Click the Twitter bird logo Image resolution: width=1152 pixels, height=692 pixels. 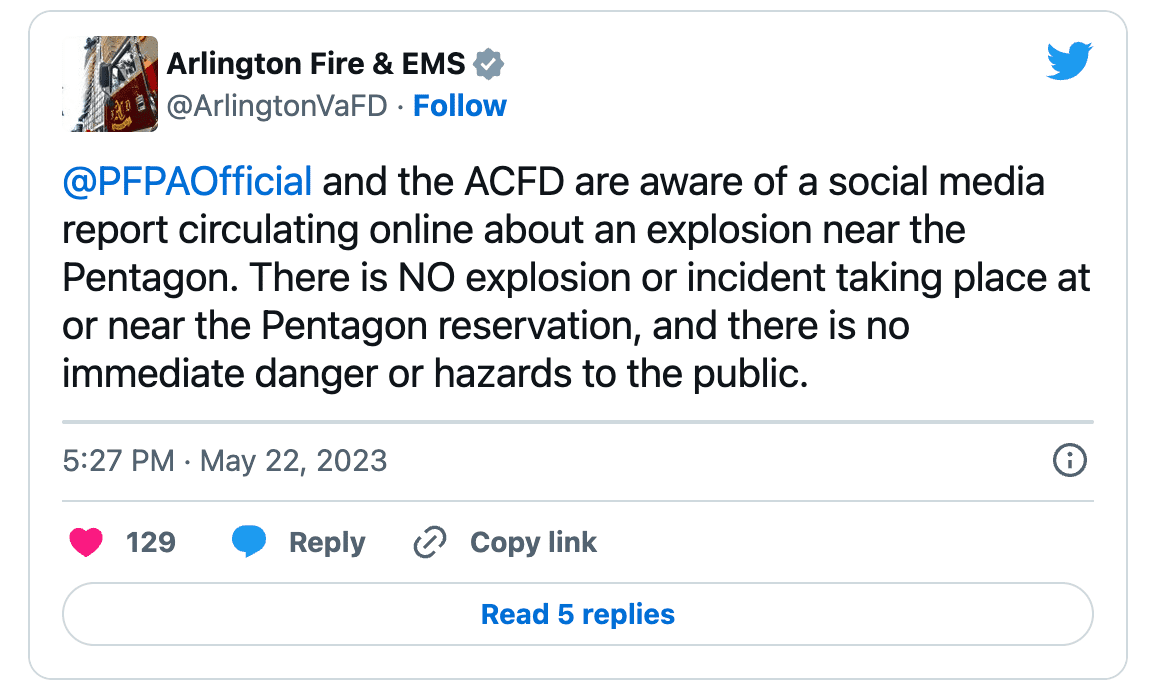[1070, 61]
